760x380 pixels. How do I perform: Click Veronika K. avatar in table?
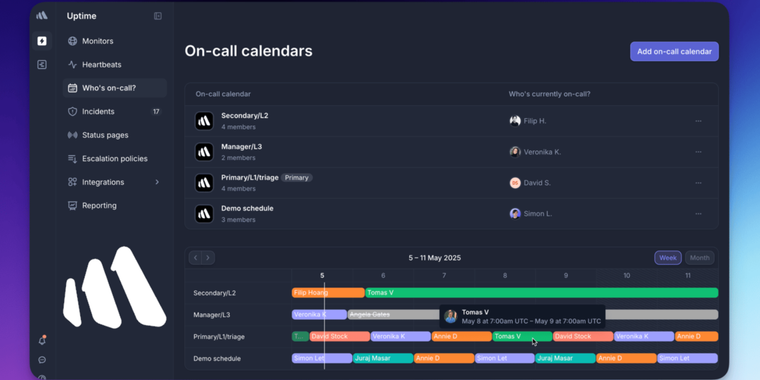515,152
